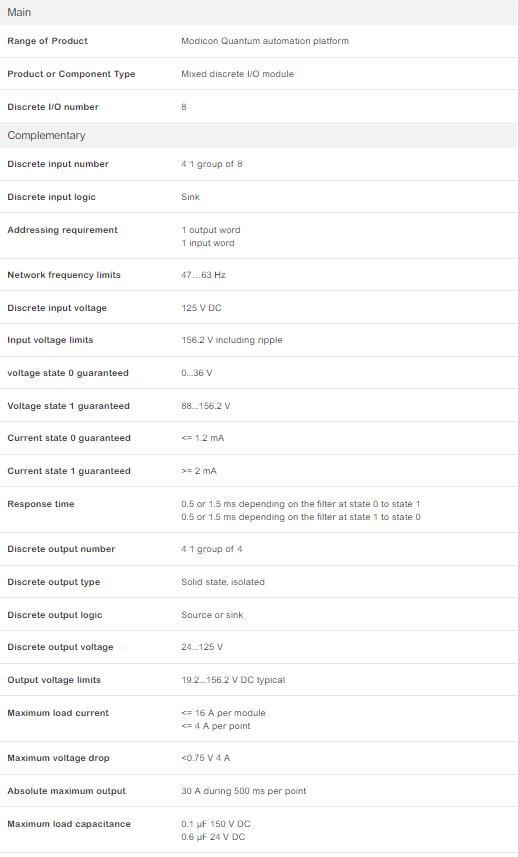Collapse the Main section header

point(258,12)
